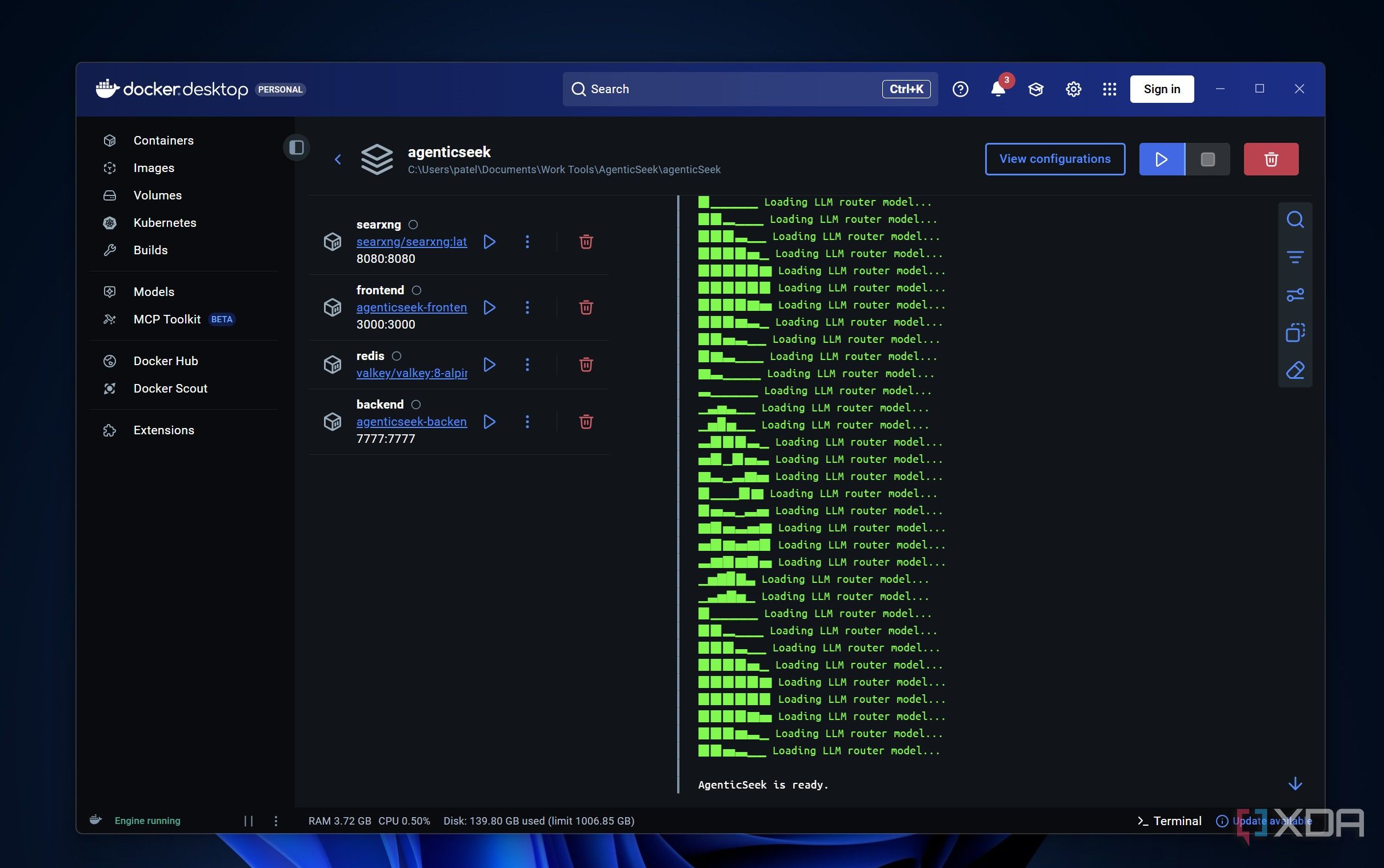1384x868 pixels.
Task: Start the backend container
Action: 489,422
